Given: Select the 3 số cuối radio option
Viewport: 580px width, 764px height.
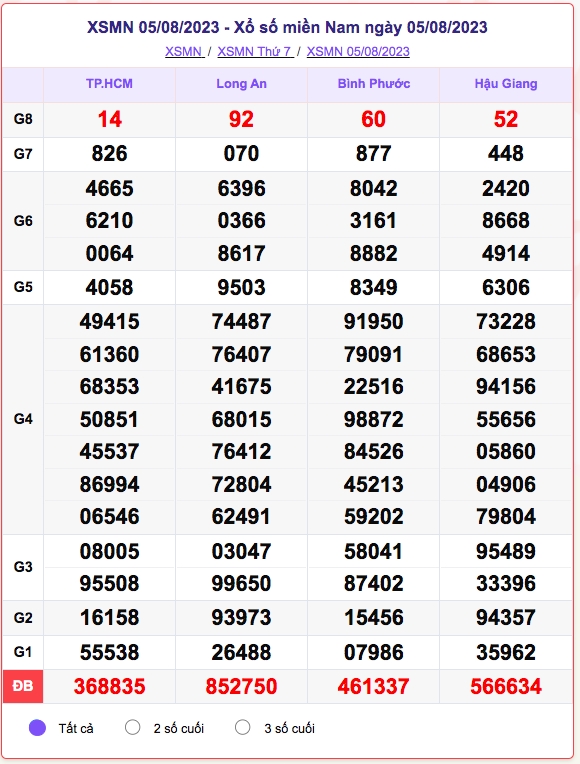Looking at the screenshot, I should click(x=242, y=727).
